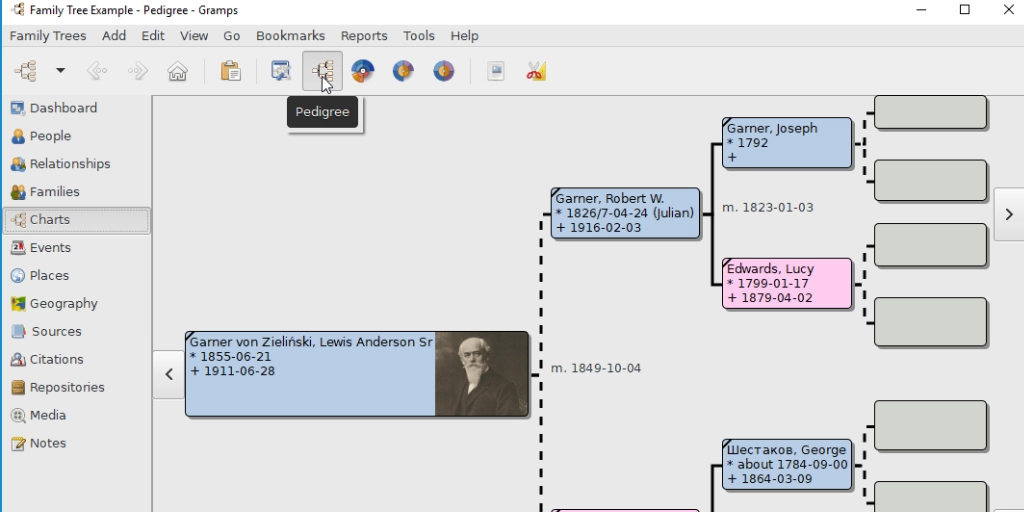Open the Sources category
Image resolution: width=1024 pixels, height=512 pixels.
(76, 331)
